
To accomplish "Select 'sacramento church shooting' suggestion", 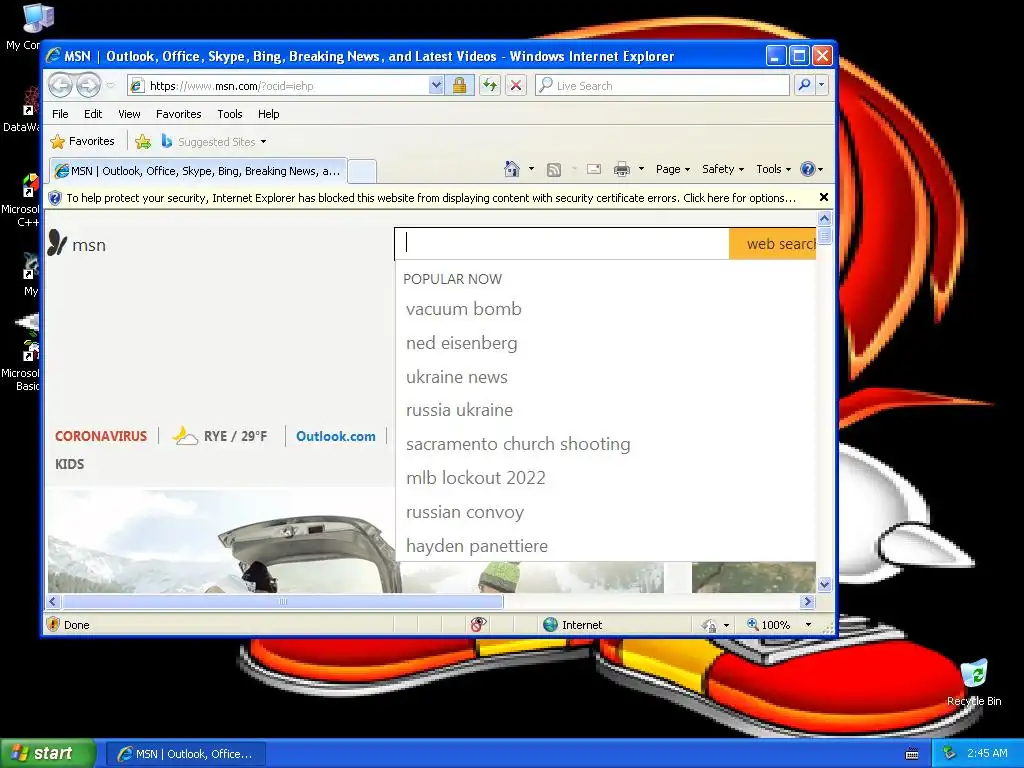I will 518,444.
